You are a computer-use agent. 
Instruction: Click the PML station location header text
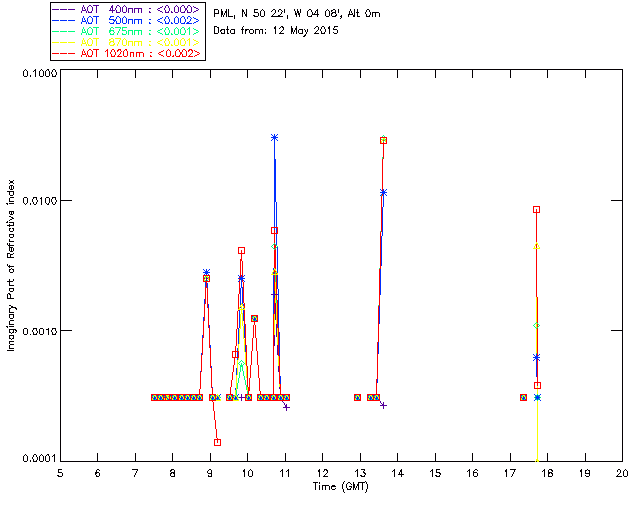pyautogui.click(x=297, y=14)
